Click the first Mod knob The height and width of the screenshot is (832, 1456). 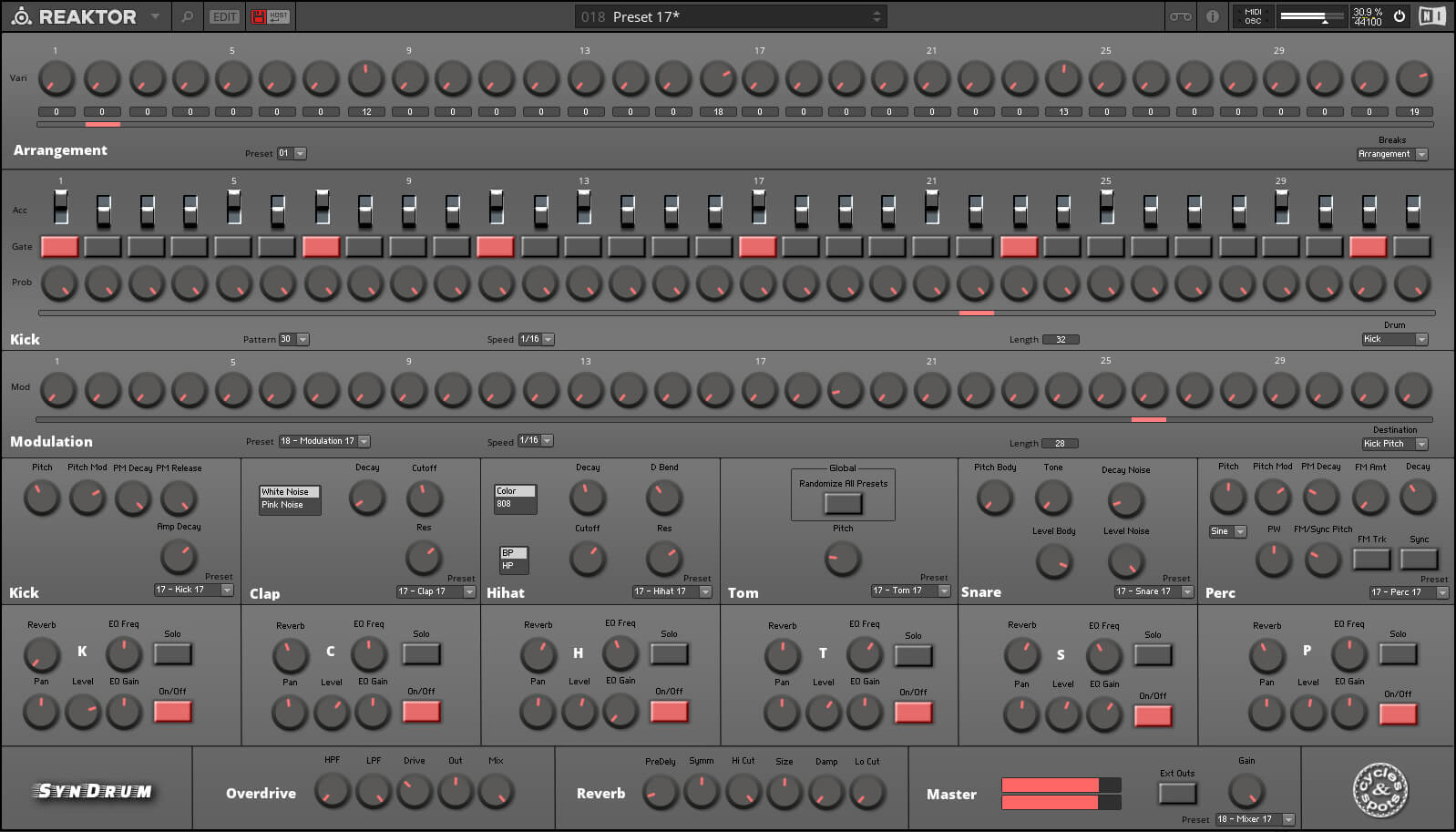pyautogui.click(x=57, y=391)
